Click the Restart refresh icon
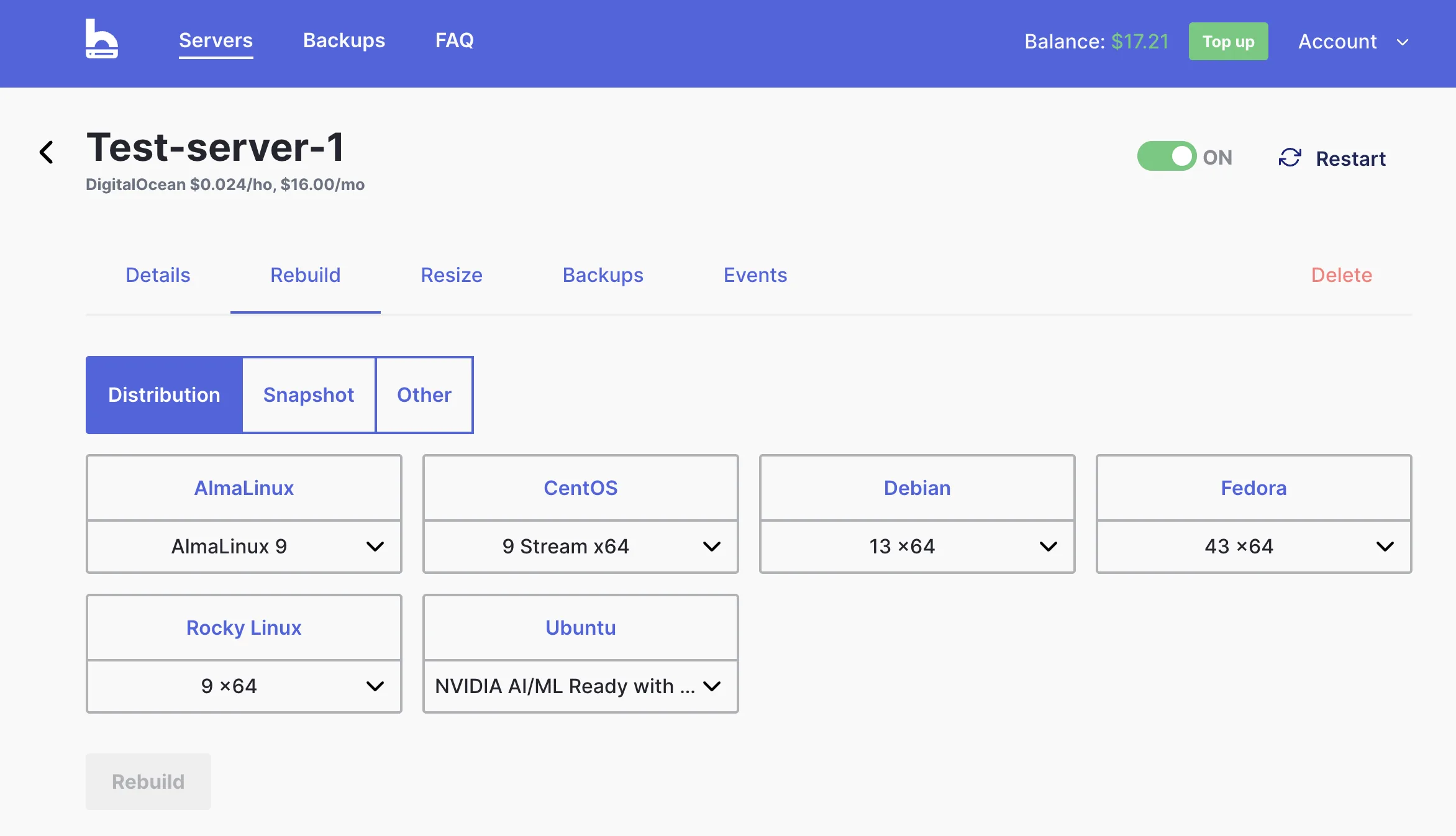This screenshot has width=1456, height=836. click(x=1290, y=158)
